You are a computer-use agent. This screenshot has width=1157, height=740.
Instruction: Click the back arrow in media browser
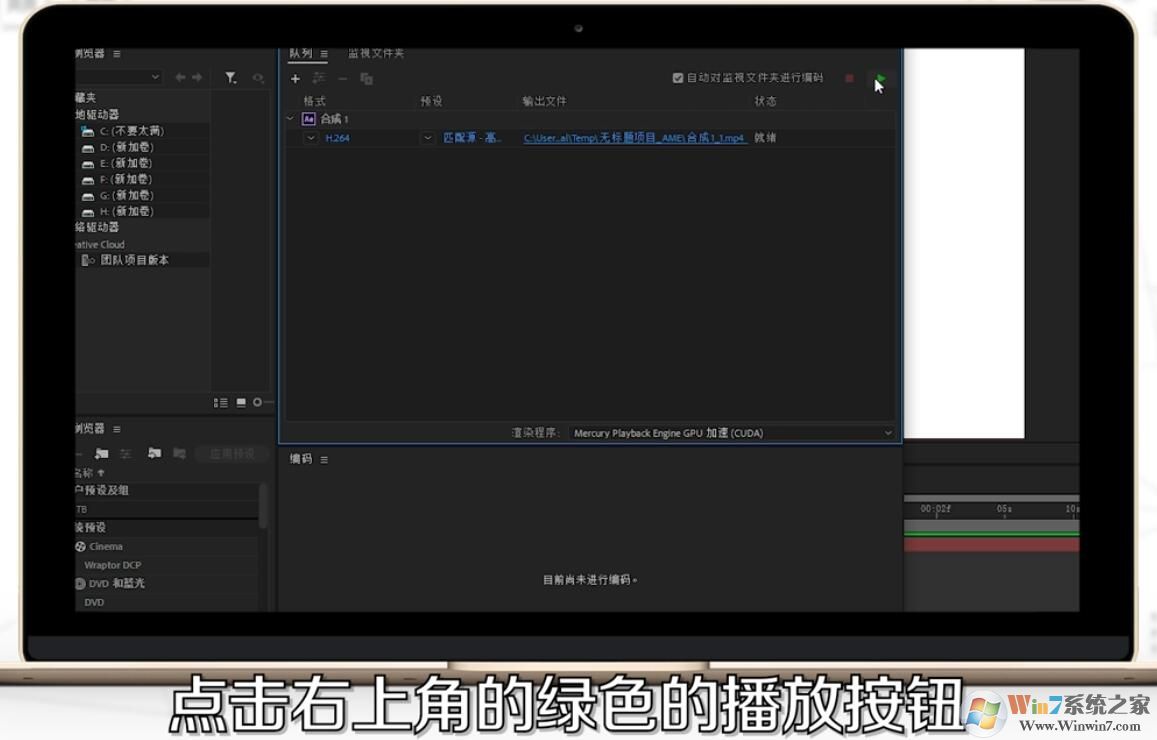click(179, 76)
